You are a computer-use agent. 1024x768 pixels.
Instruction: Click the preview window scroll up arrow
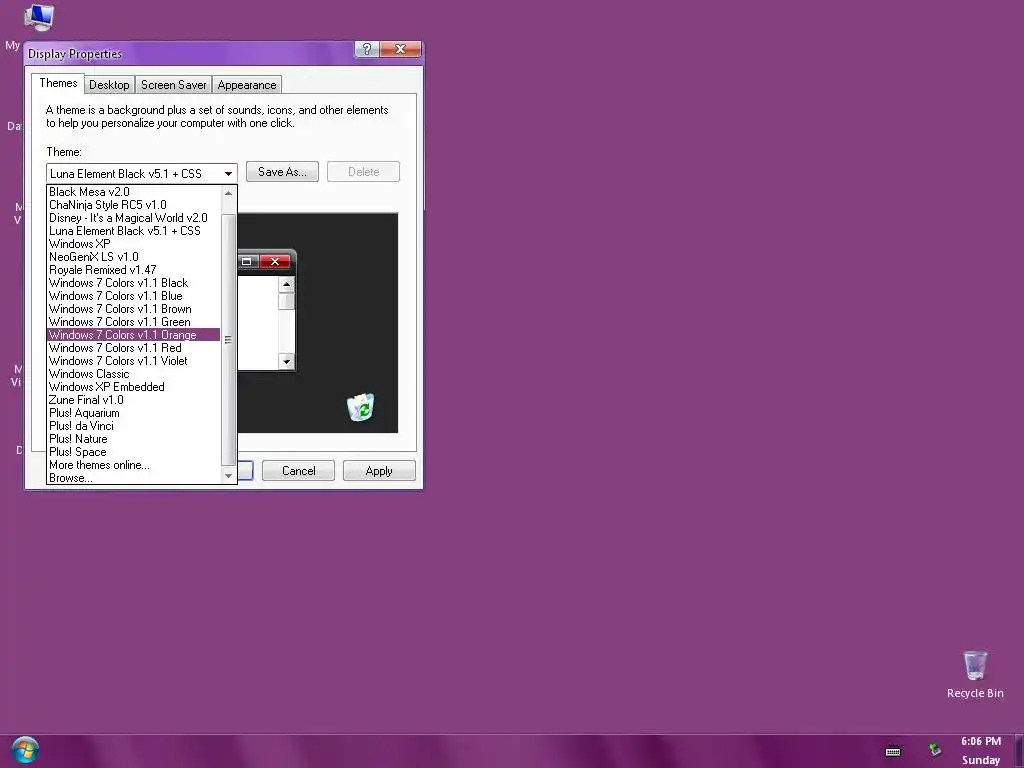tap(287, 285)
